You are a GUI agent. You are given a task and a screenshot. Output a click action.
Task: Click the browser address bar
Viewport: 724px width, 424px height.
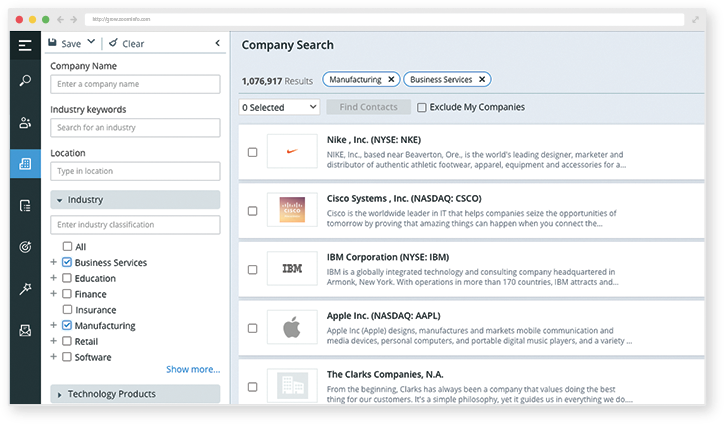point(384,19)
